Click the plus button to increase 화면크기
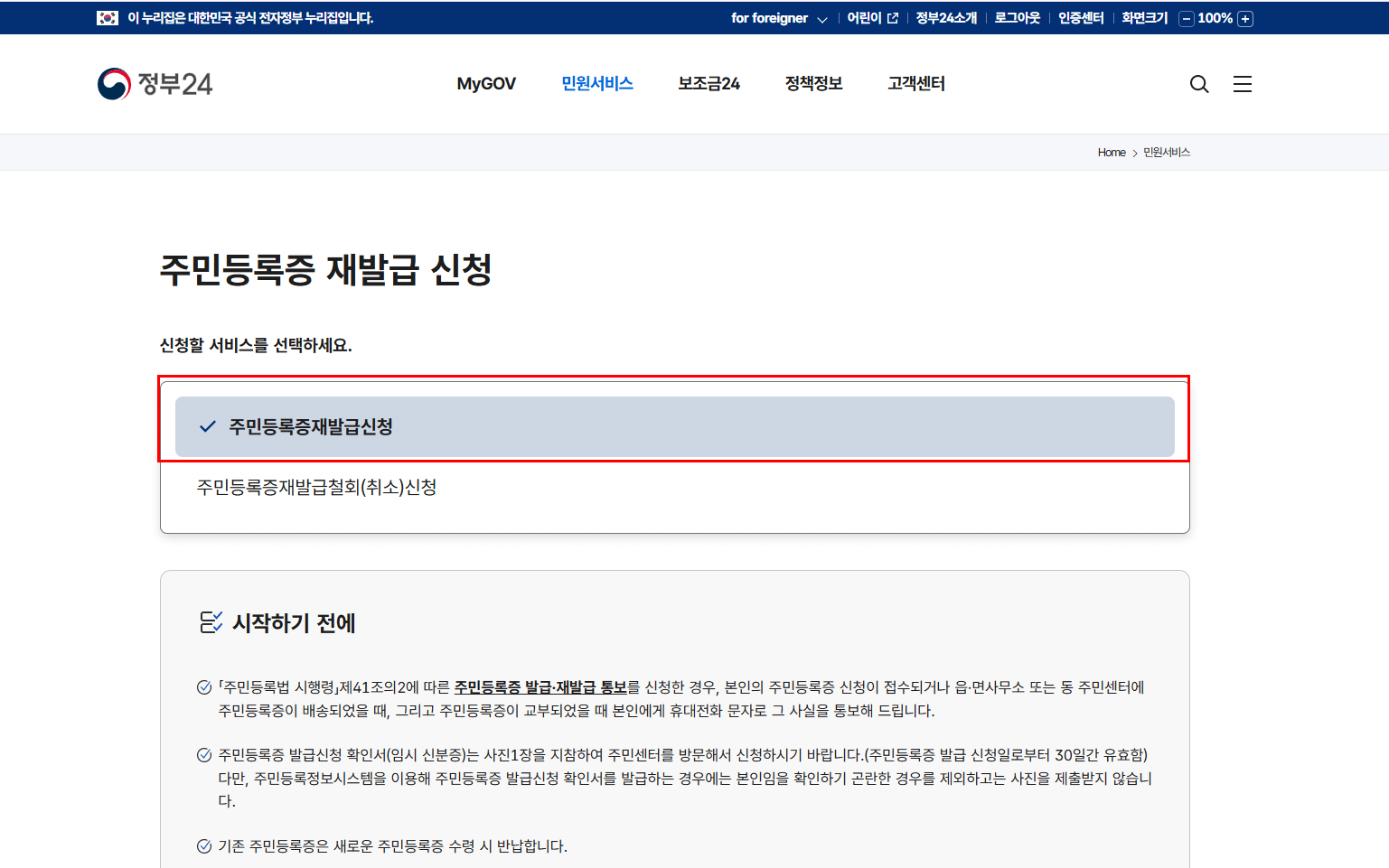Image resolution: width=1389 pixels, height=868 pixels. [x=1244, y=17]
